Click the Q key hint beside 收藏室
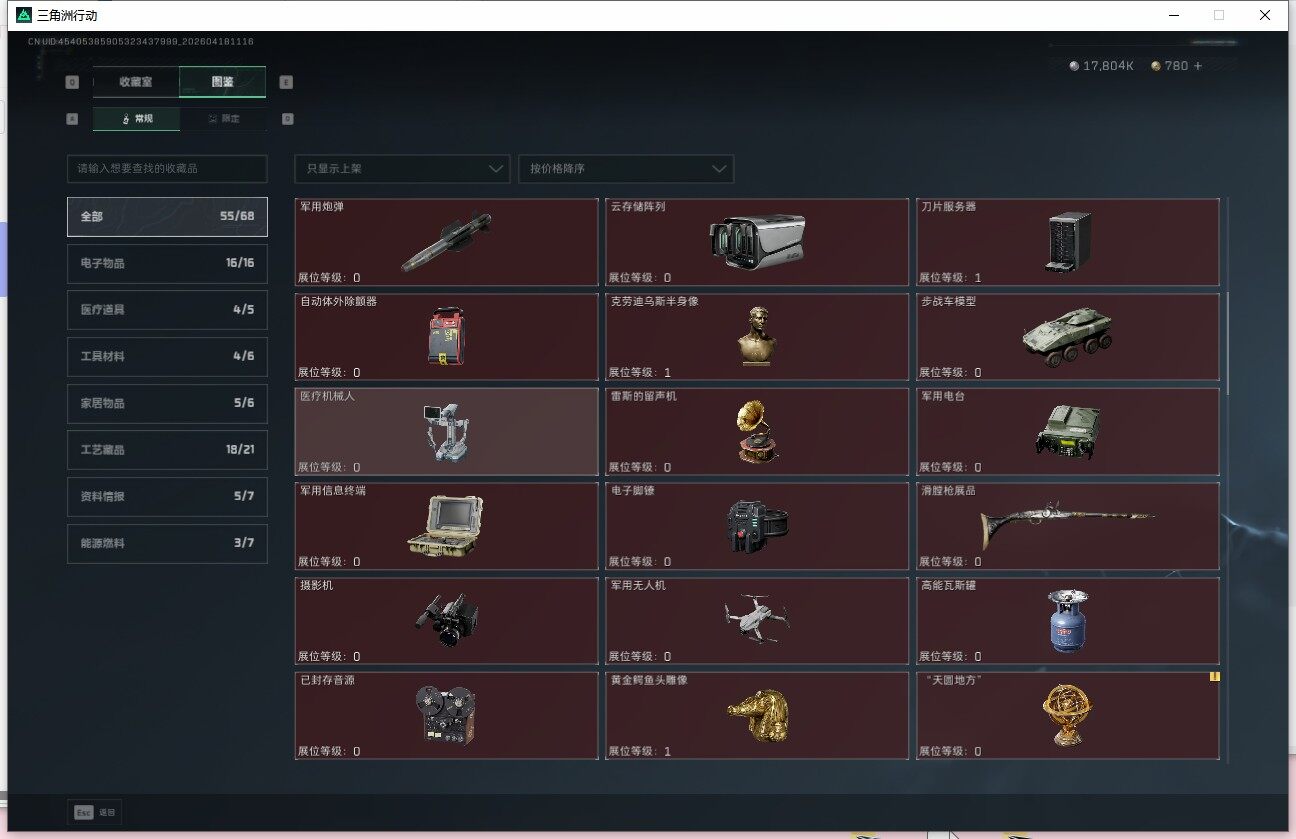The width and height of the screenshot is (1296, 839). (71, 82)
